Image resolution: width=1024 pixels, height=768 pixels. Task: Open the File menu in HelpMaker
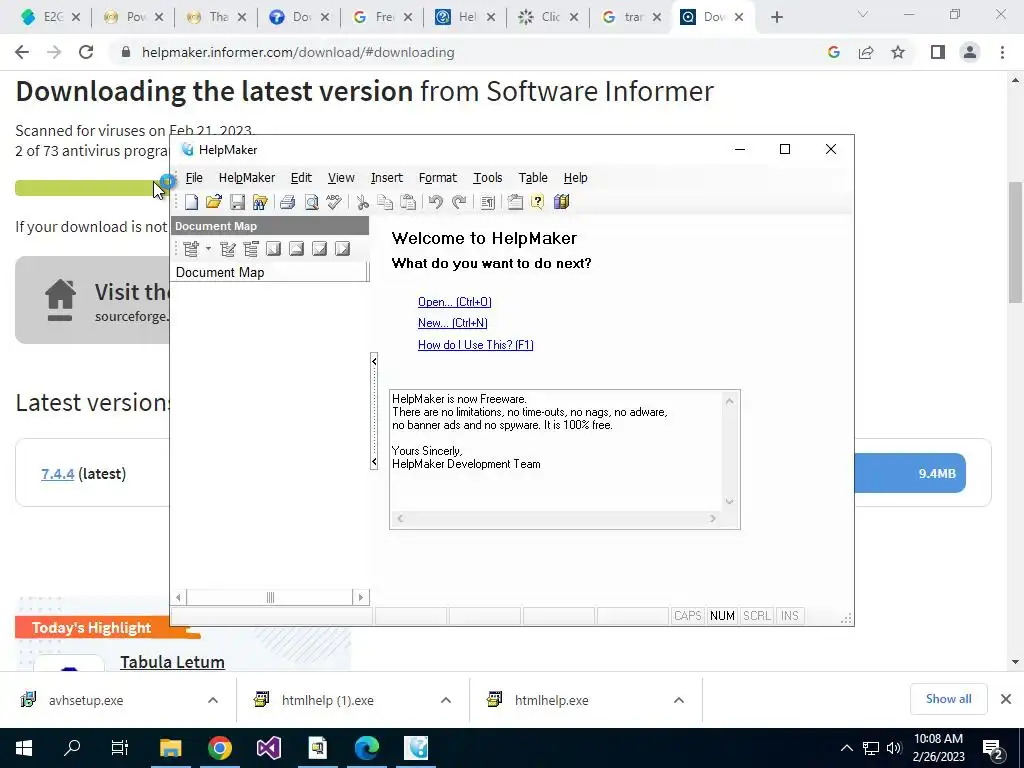194,178
